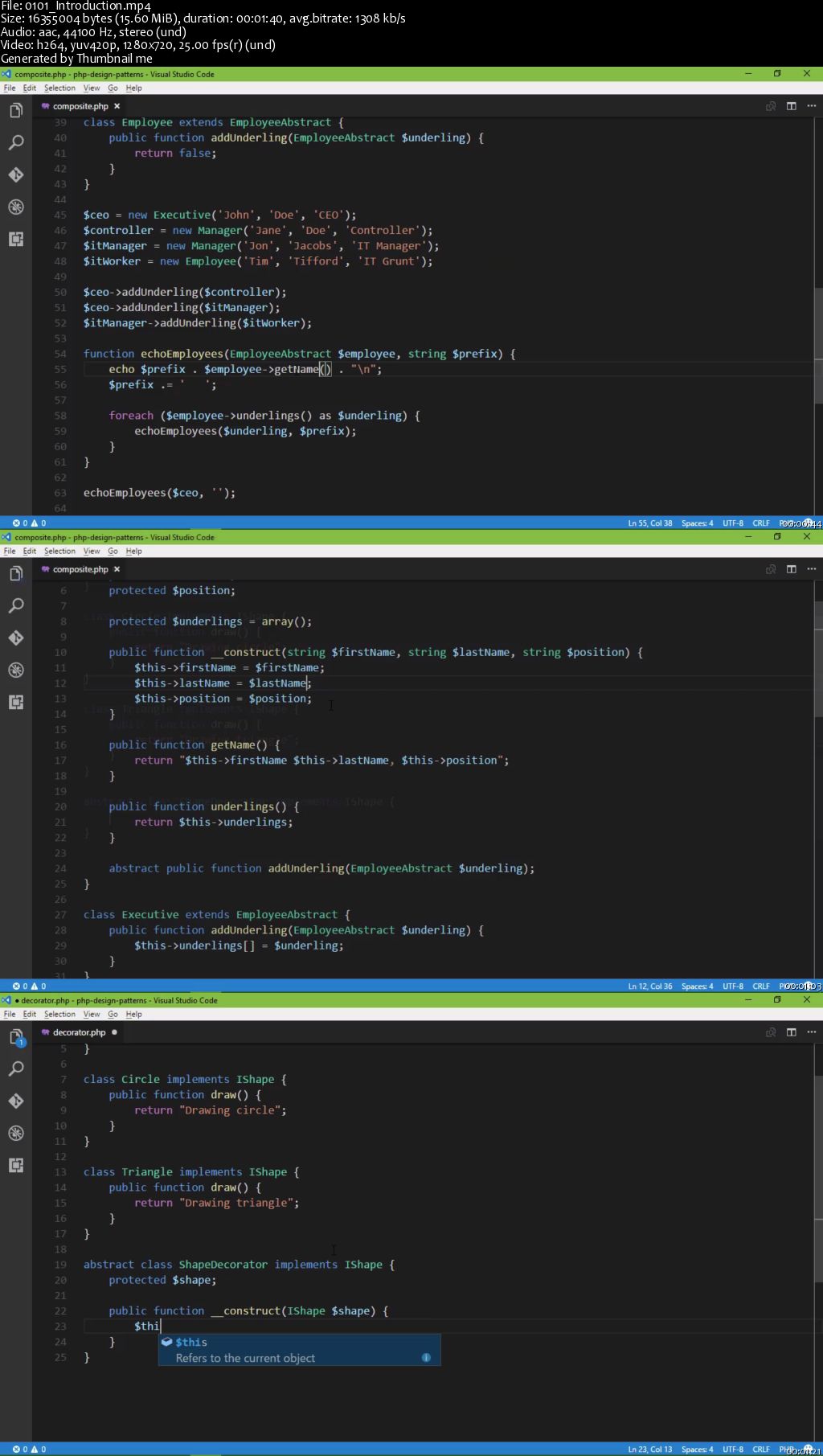The width and height of the screenshot is (823, 1456).
Task: Click the info icon in the $this suggestion
Action: (x=426, y=1358)
